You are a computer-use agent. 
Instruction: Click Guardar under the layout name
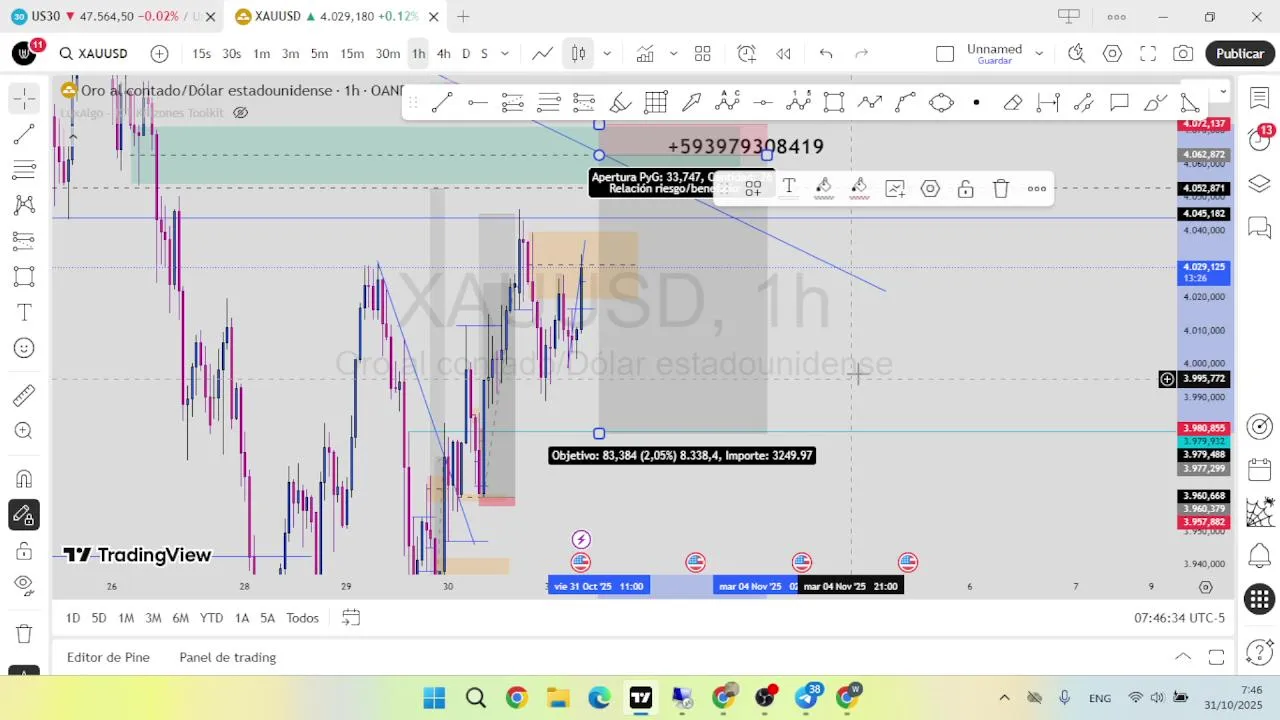[995, 61]
